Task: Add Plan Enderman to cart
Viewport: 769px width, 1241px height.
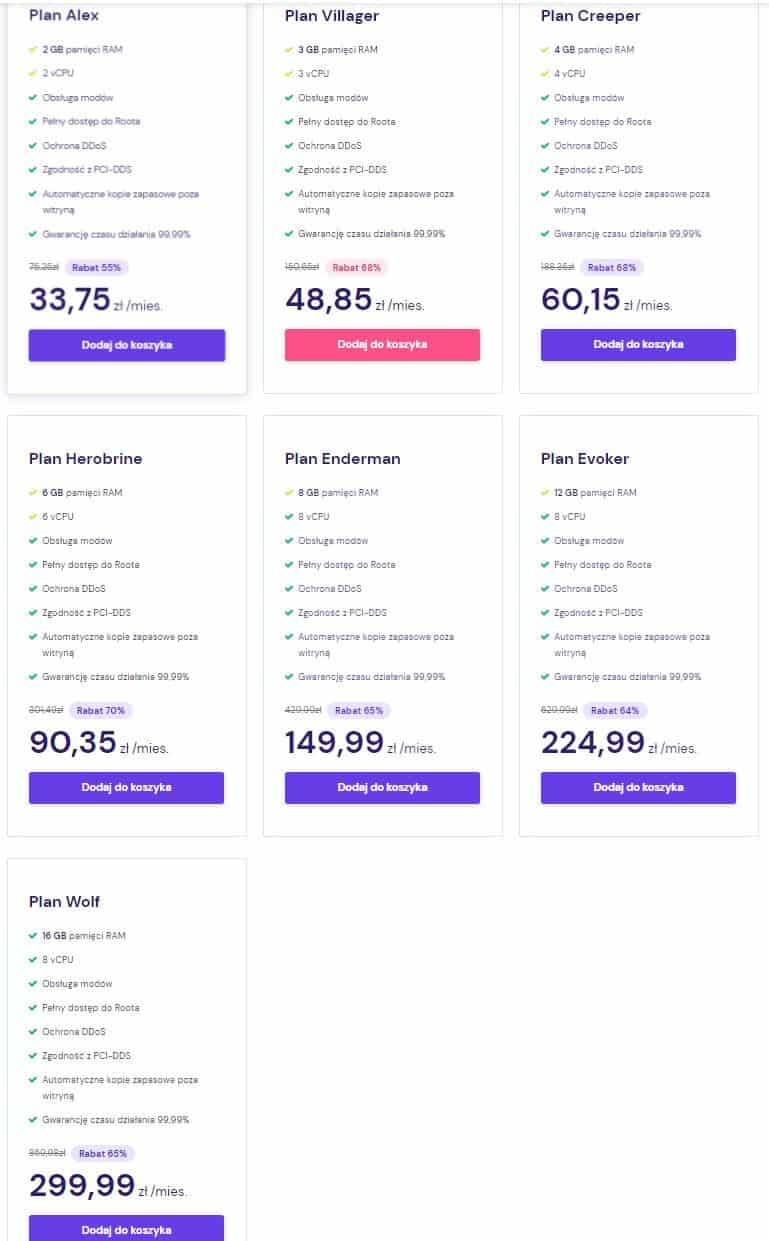Action: (382, 788)
